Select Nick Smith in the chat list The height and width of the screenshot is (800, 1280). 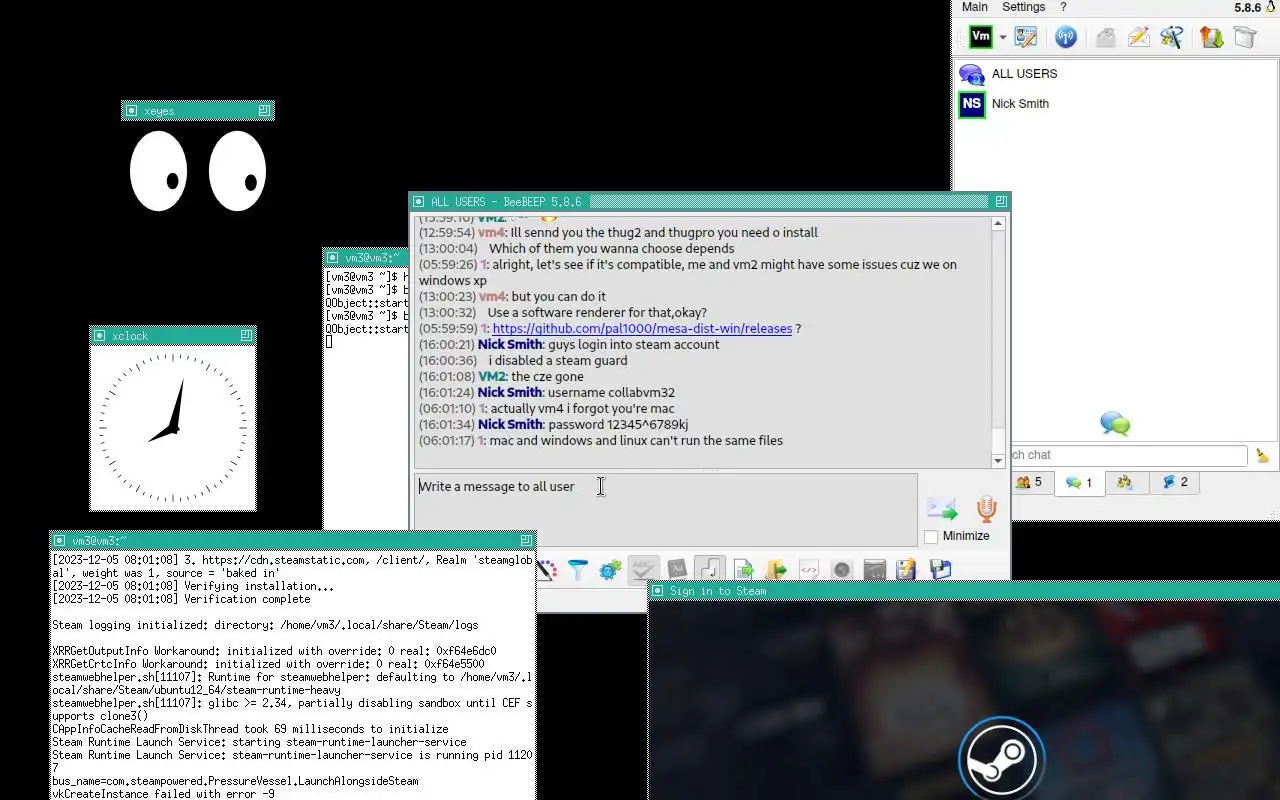[1115, 104]
